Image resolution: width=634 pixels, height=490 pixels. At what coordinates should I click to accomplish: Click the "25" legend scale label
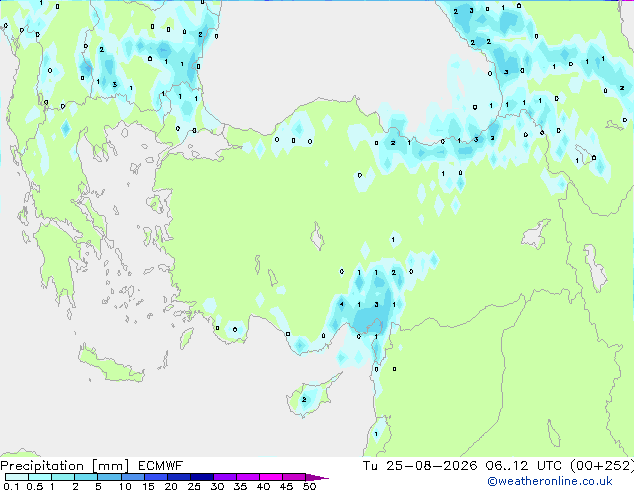[x=194, y=486]
